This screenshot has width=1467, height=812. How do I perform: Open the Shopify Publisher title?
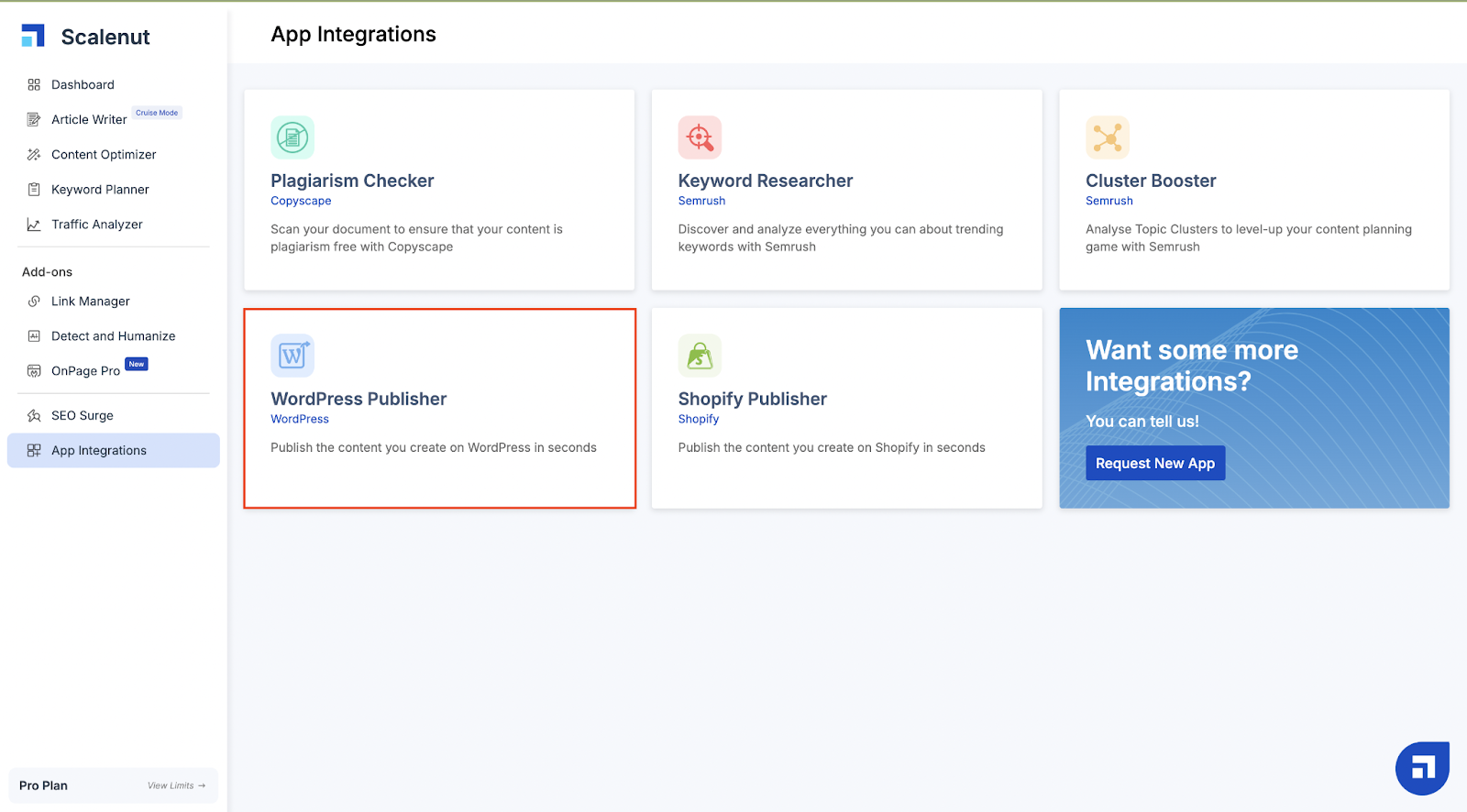pyautogui.click(x=753, y=399)
